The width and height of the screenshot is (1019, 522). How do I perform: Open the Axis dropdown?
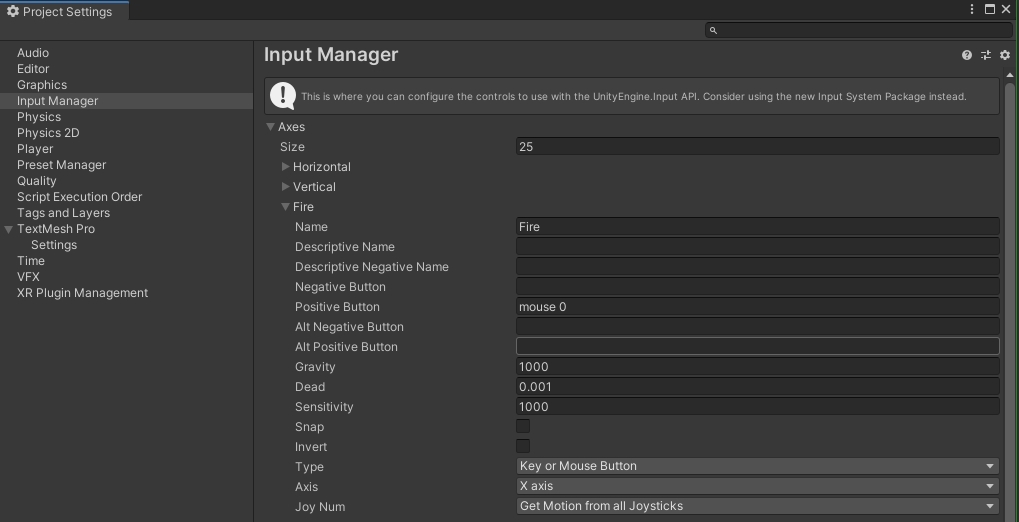coord(758,486)
